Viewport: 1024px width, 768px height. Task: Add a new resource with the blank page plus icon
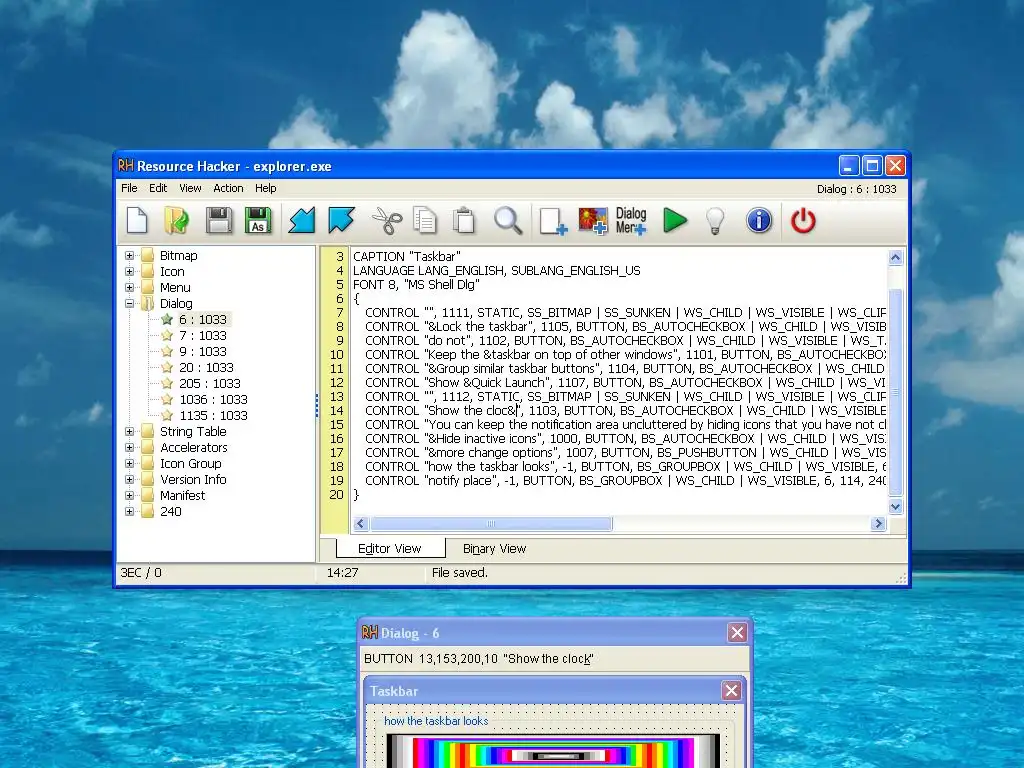(553, 221)
